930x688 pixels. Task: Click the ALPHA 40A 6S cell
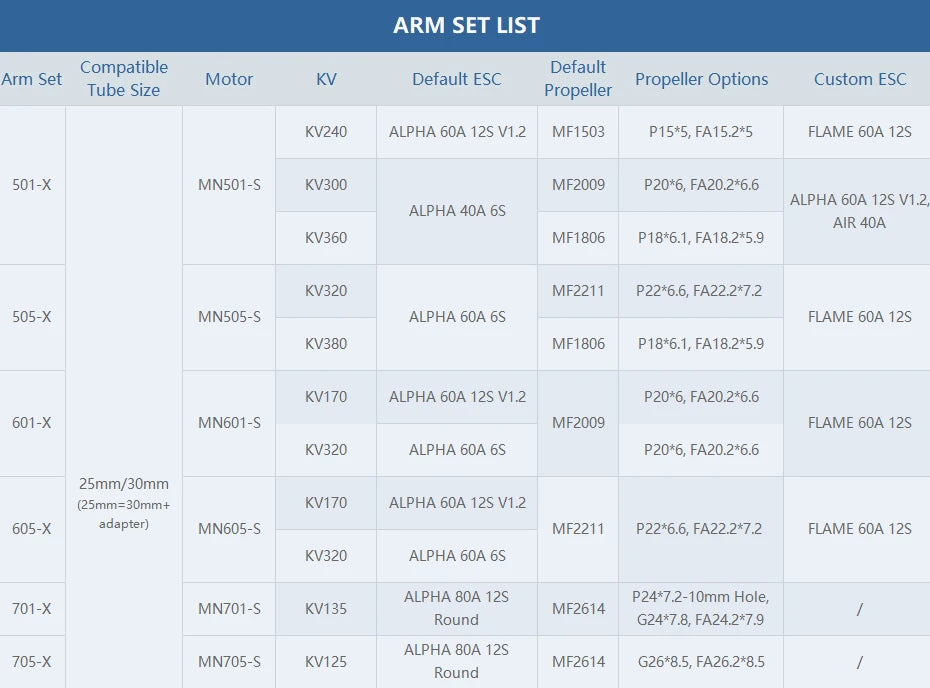pyautogui.click(x=457, y=211)
